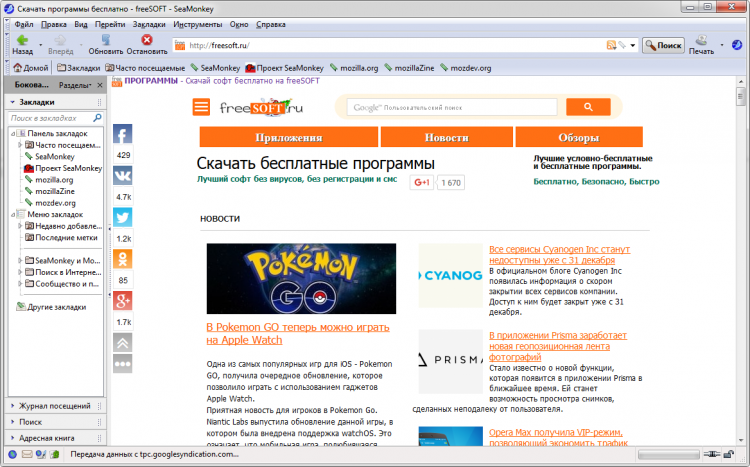Close the sidebar with X button
Screen dimensions: 750x467
click(99, 85)
